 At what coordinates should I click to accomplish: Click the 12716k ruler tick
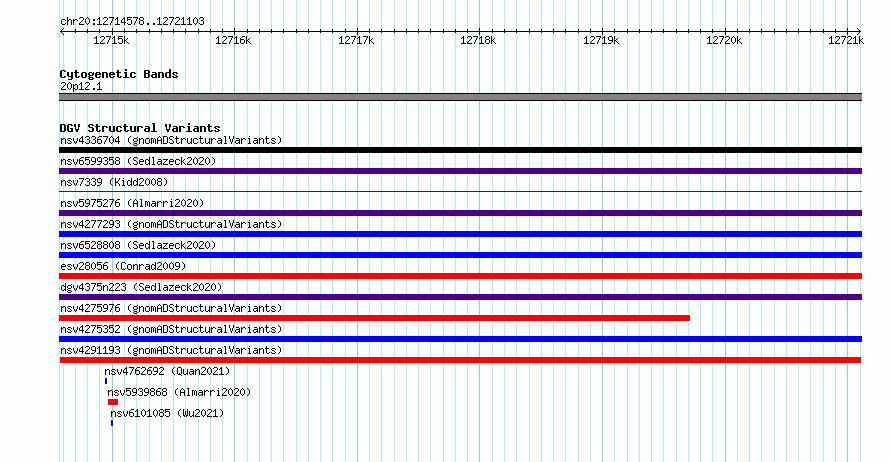point(233,40)
